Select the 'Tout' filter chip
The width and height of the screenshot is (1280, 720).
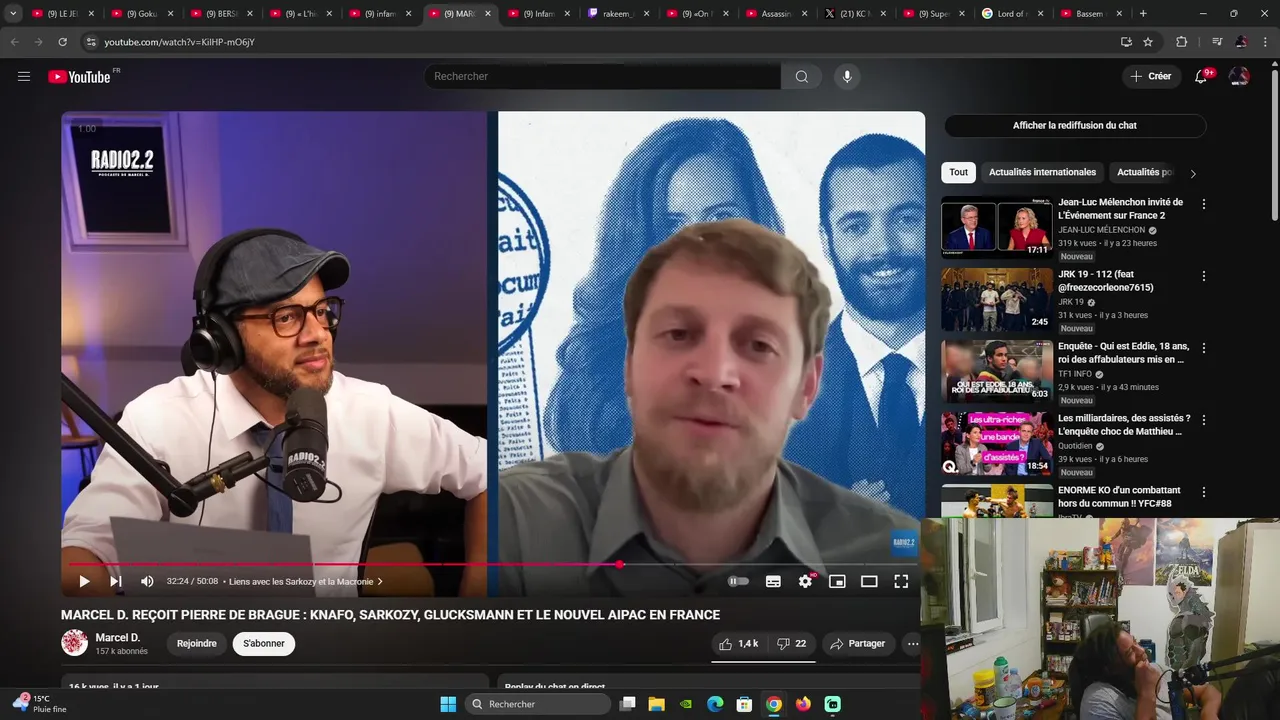(x=958, y=172)
